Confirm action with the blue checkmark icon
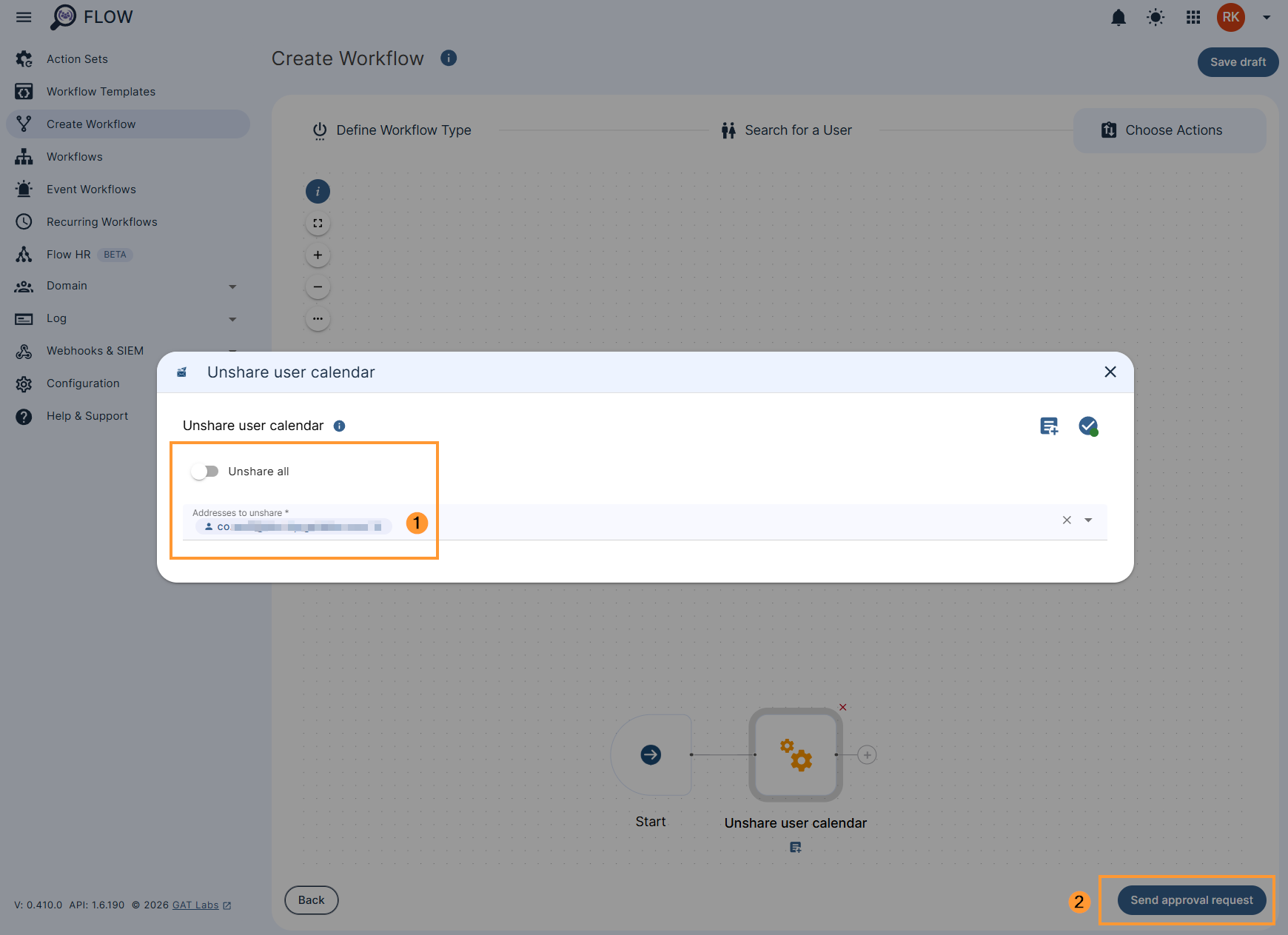1288x935 pixels. click(1087, 426)
